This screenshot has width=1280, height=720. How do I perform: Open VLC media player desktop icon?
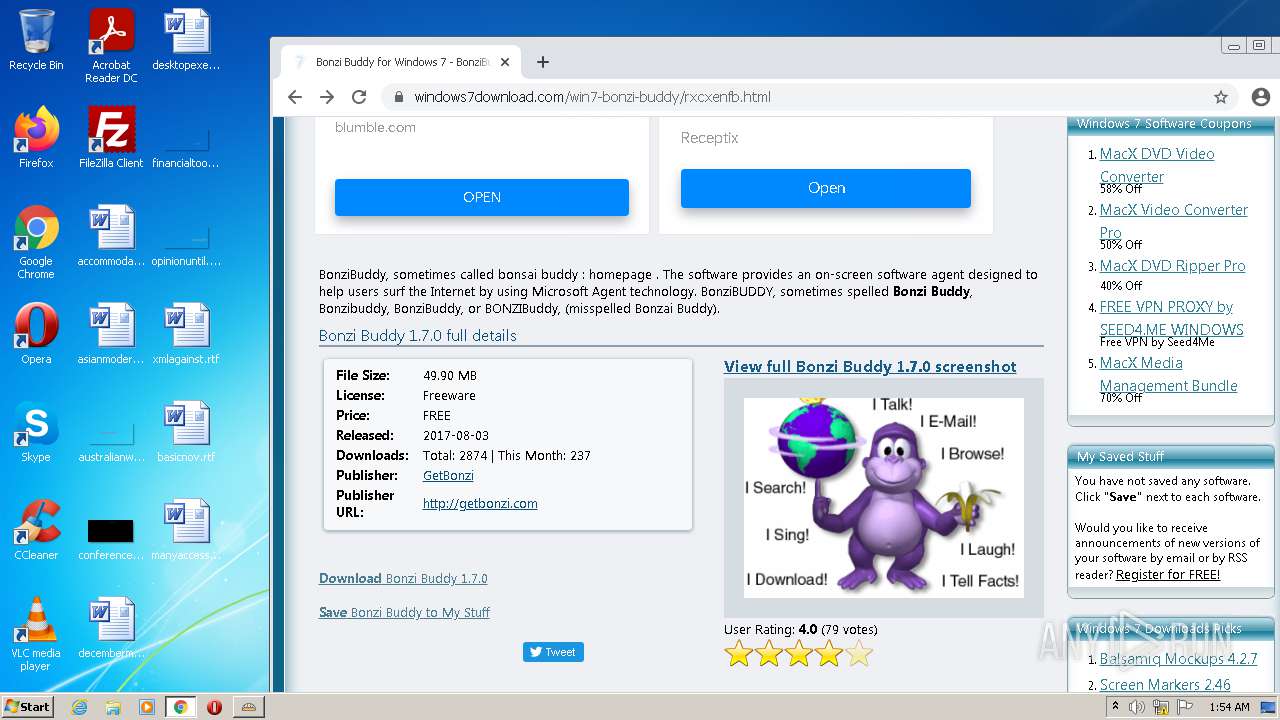point(36,634)
